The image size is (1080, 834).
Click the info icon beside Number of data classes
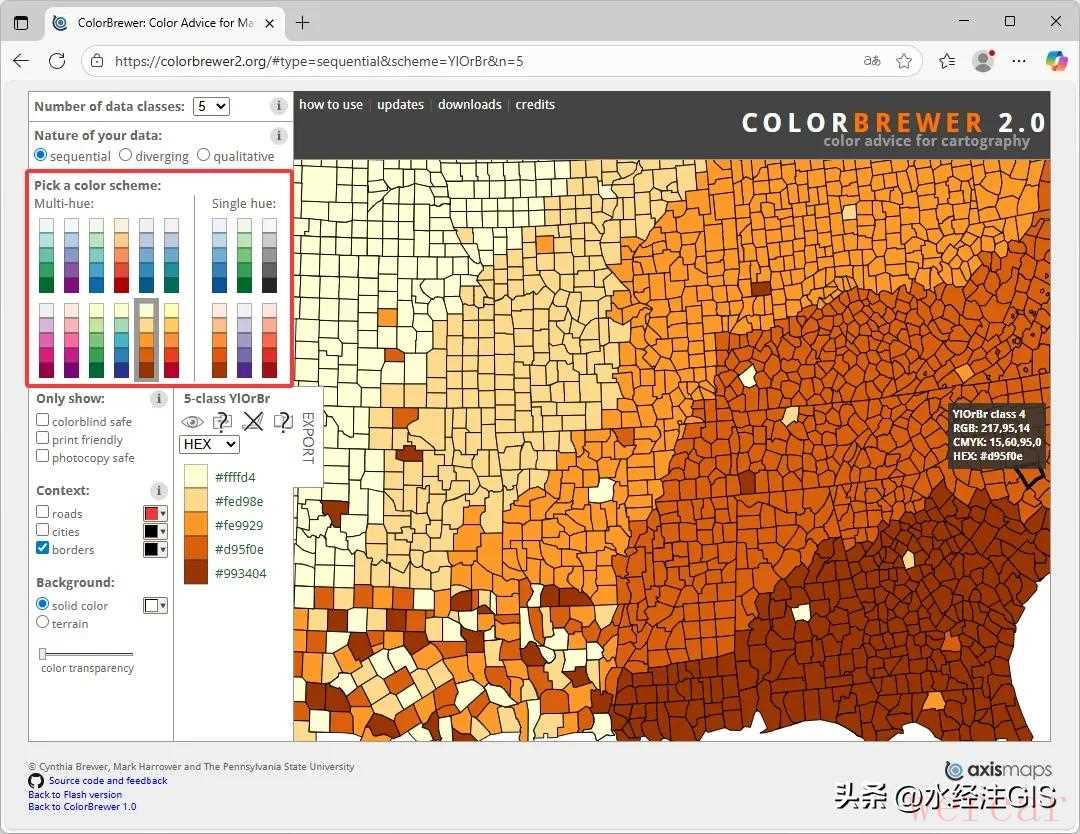pyautogui.click(x=279, y=106)
